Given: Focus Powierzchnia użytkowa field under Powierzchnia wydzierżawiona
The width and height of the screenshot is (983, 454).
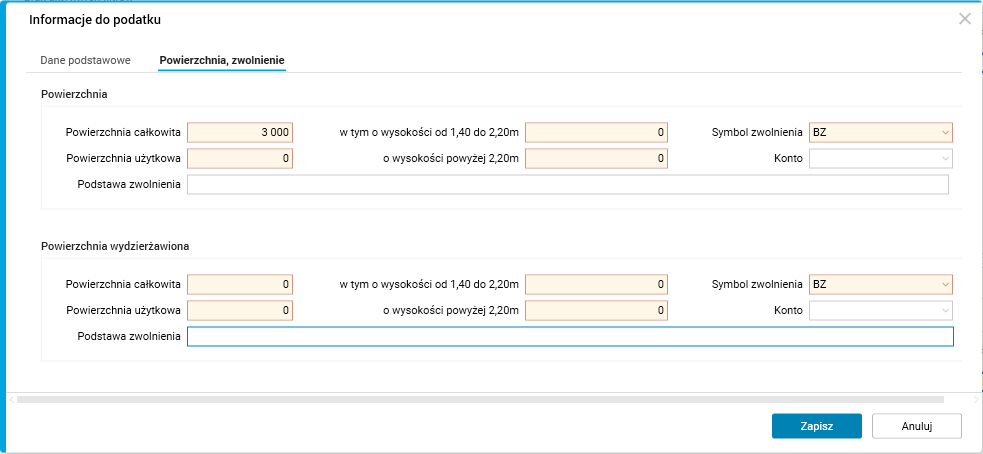Looking at the screenshot, I should tap(240, 311).
